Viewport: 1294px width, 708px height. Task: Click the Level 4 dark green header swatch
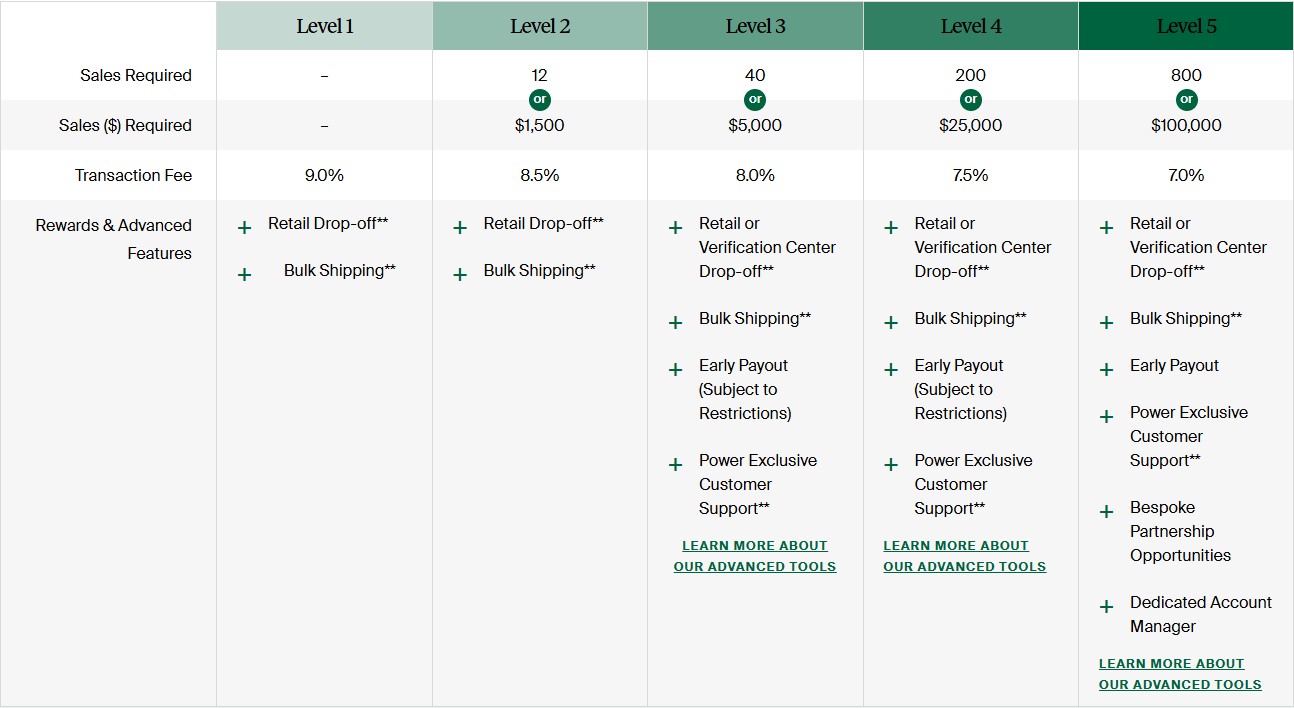[x=971, y=26]
